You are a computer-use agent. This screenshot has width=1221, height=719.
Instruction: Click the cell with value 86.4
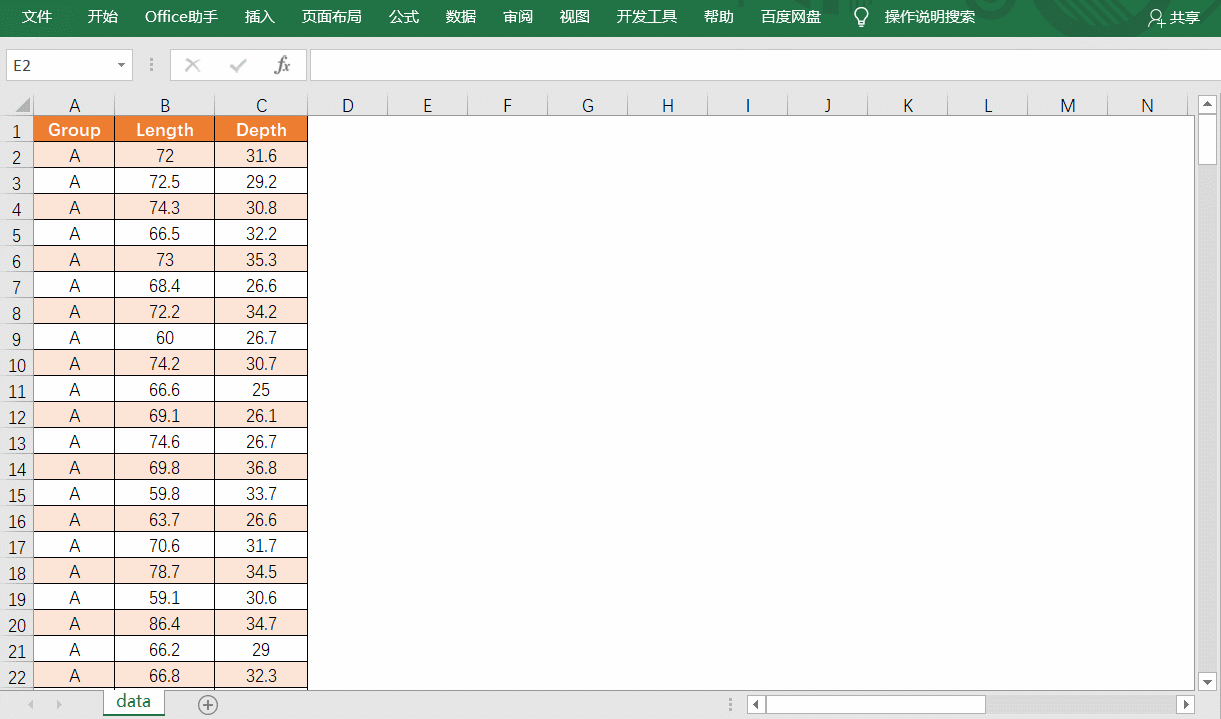click(x=165, y=624)
